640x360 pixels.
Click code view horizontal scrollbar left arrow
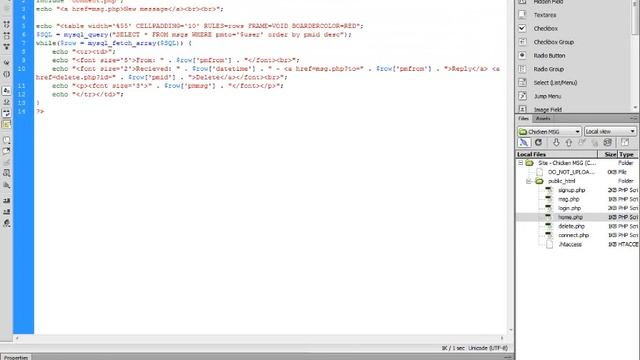pyautogui.click(x=17, y=338)
